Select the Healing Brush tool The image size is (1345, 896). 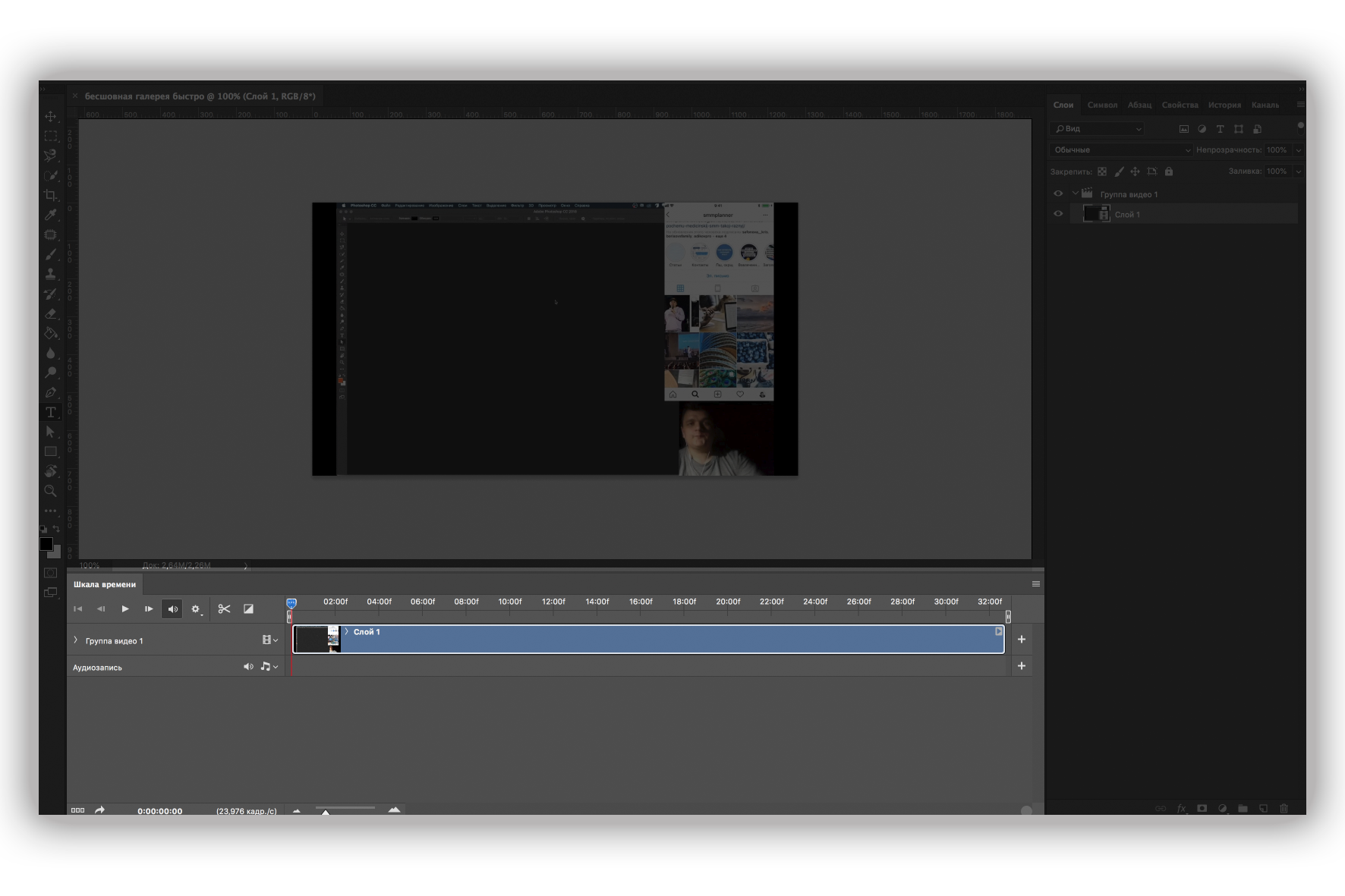pos(51,234)
